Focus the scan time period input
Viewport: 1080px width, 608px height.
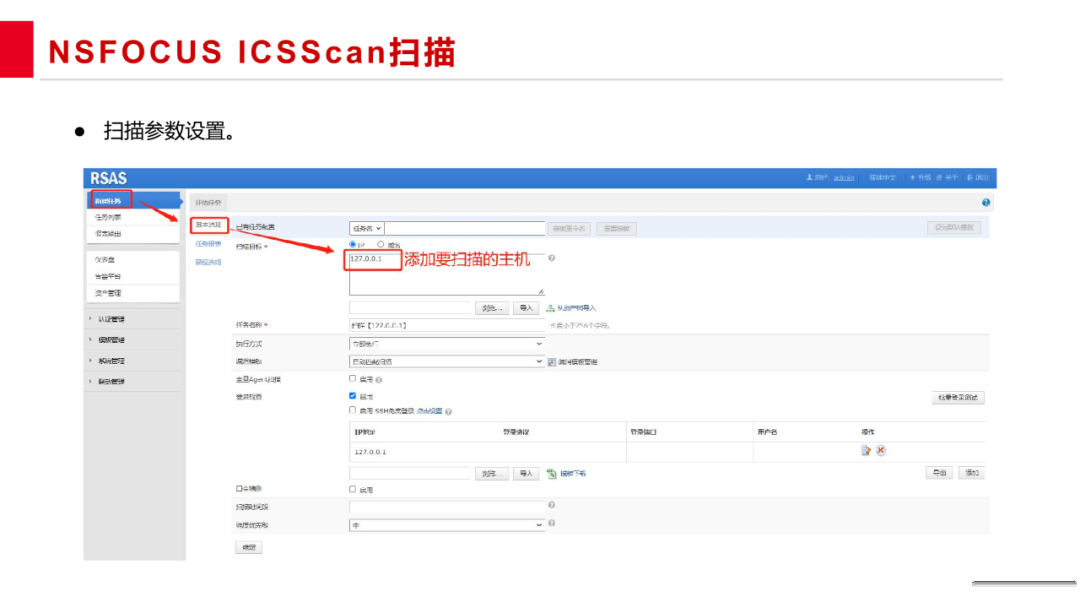pos(446,507)
